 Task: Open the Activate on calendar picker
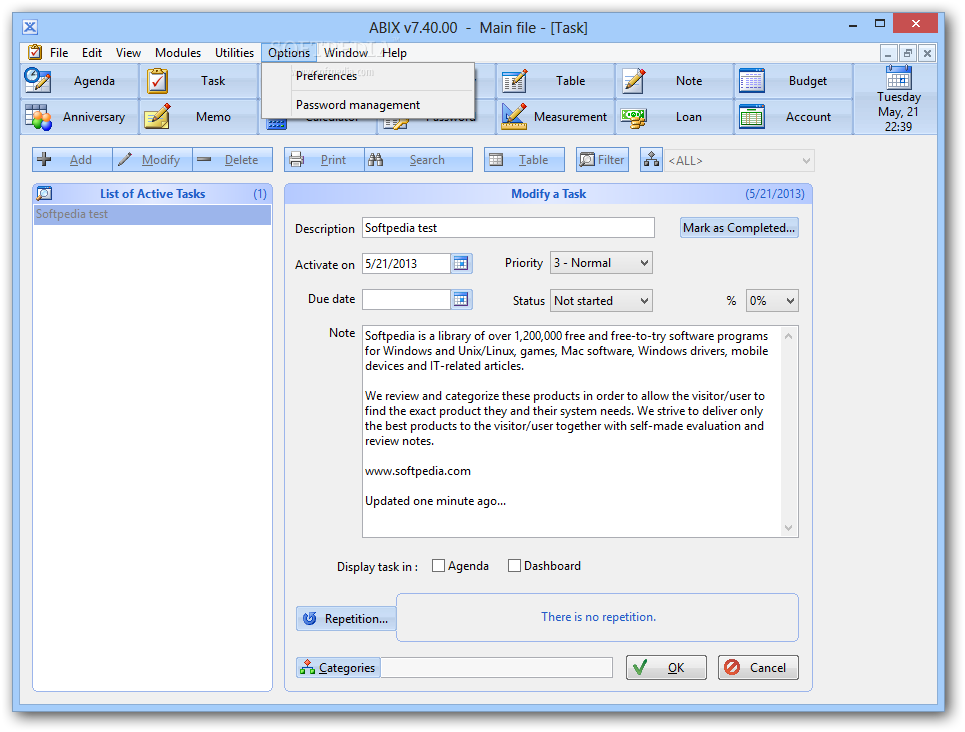tap(461, 263)
